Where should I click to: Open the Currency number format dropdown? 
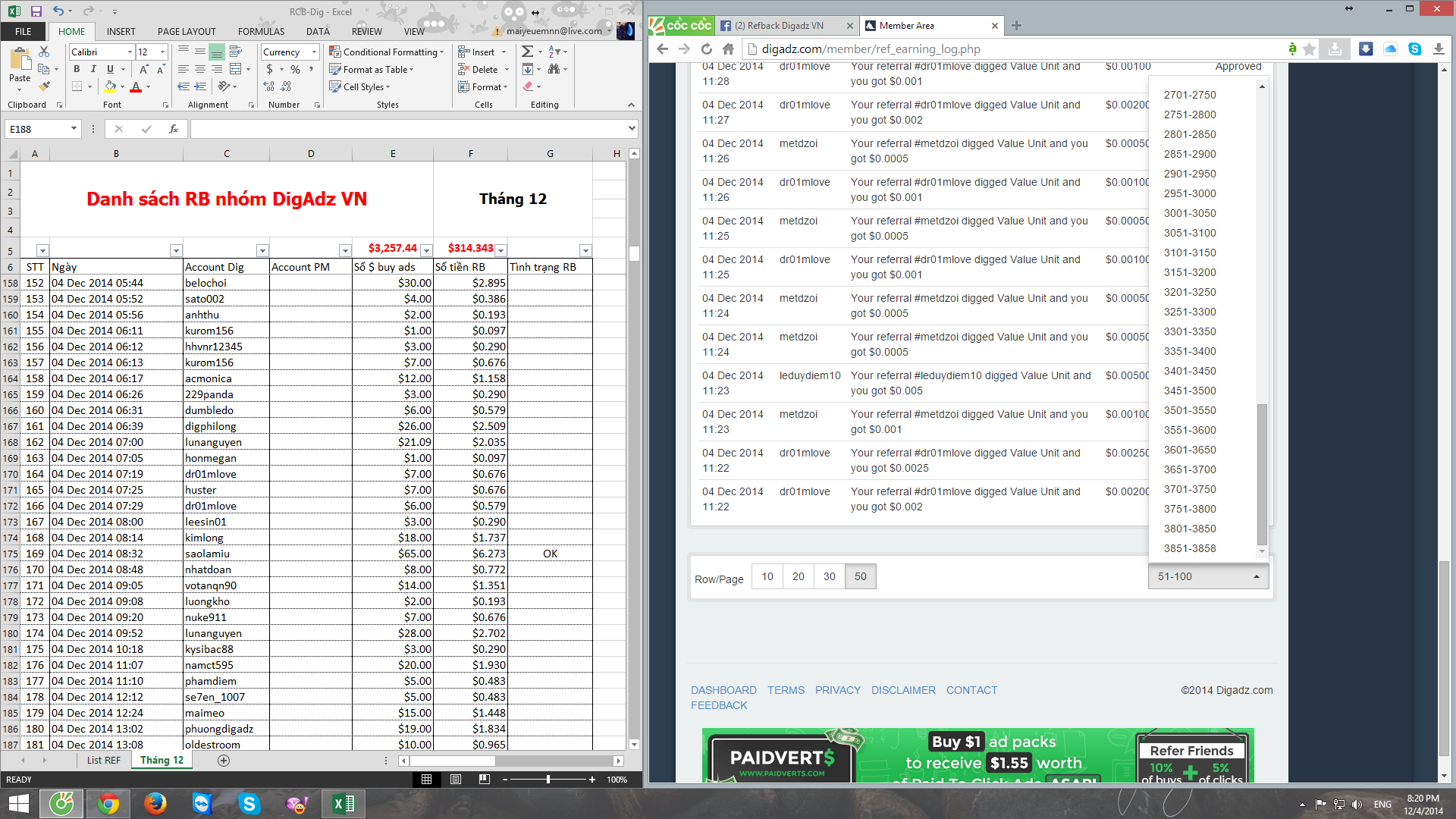click(314, 52)
